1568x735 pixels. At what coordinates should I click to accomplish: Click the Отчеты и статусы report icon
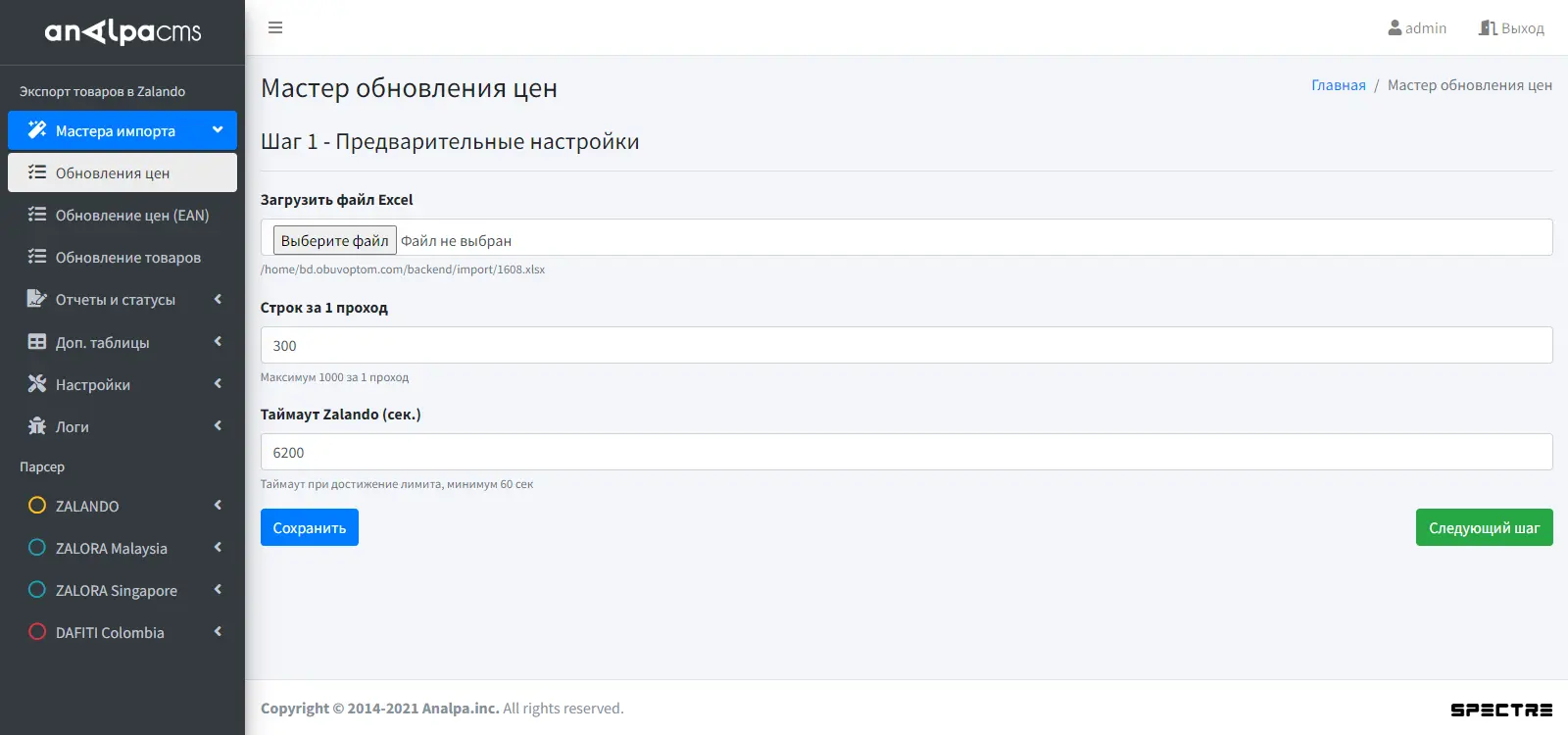click(x=37, y=299)
